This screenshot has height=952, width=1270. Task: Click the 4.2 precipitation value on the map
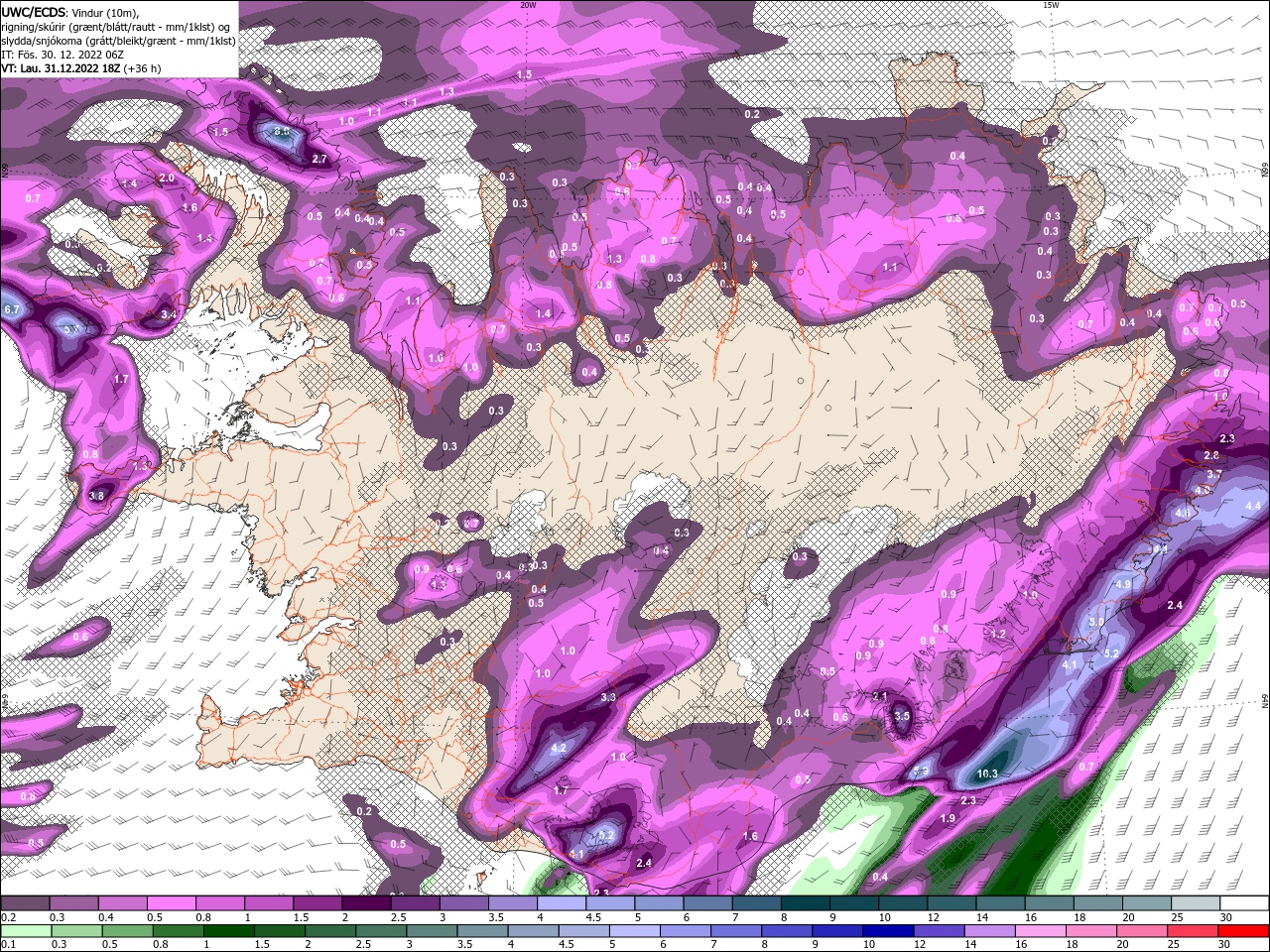(x=558, y=749)
